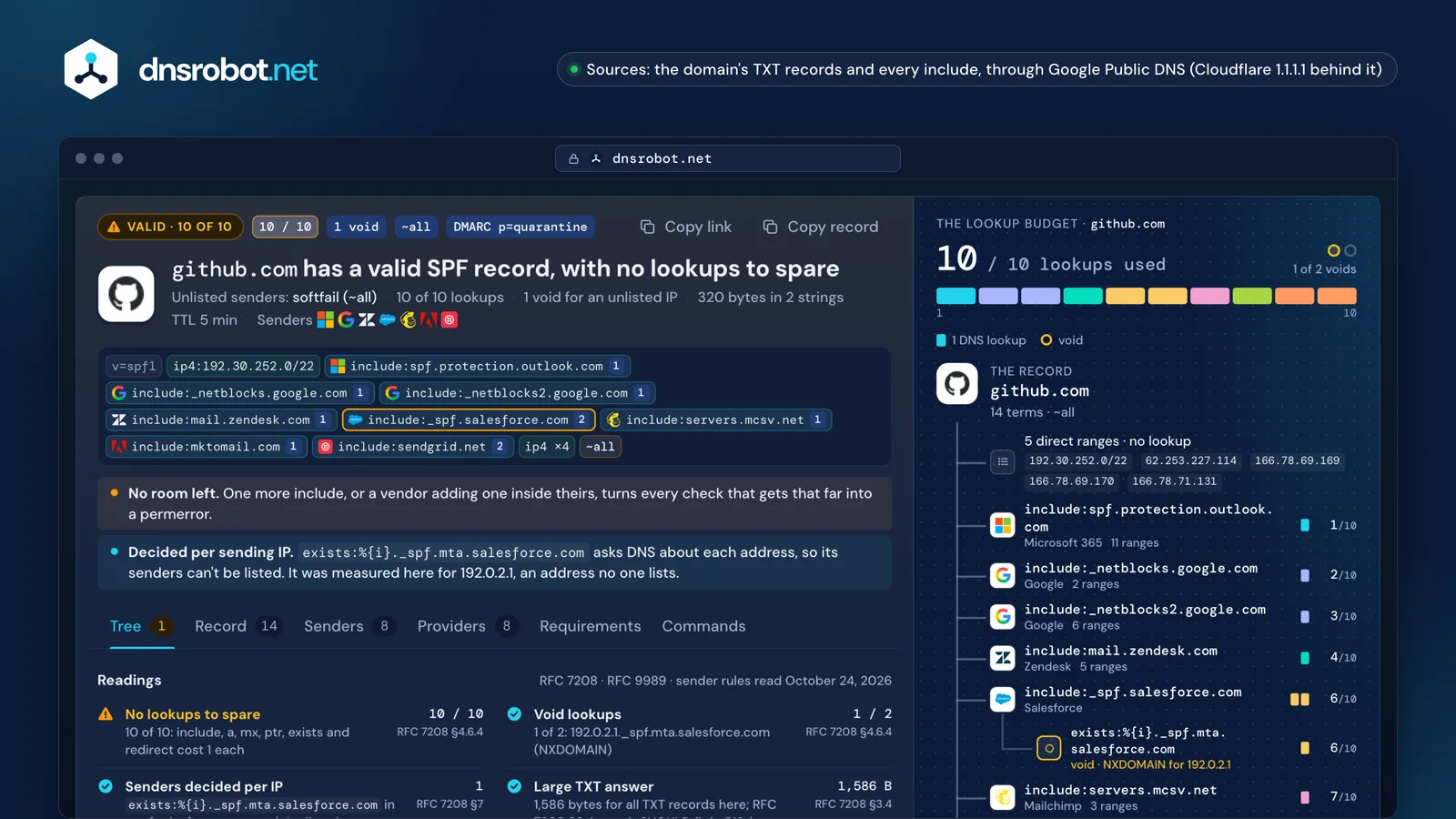Select the include:_spf.salesforce.com 2 chip
The width and height of the screenshot is (1456, 819).
point(470,420)
